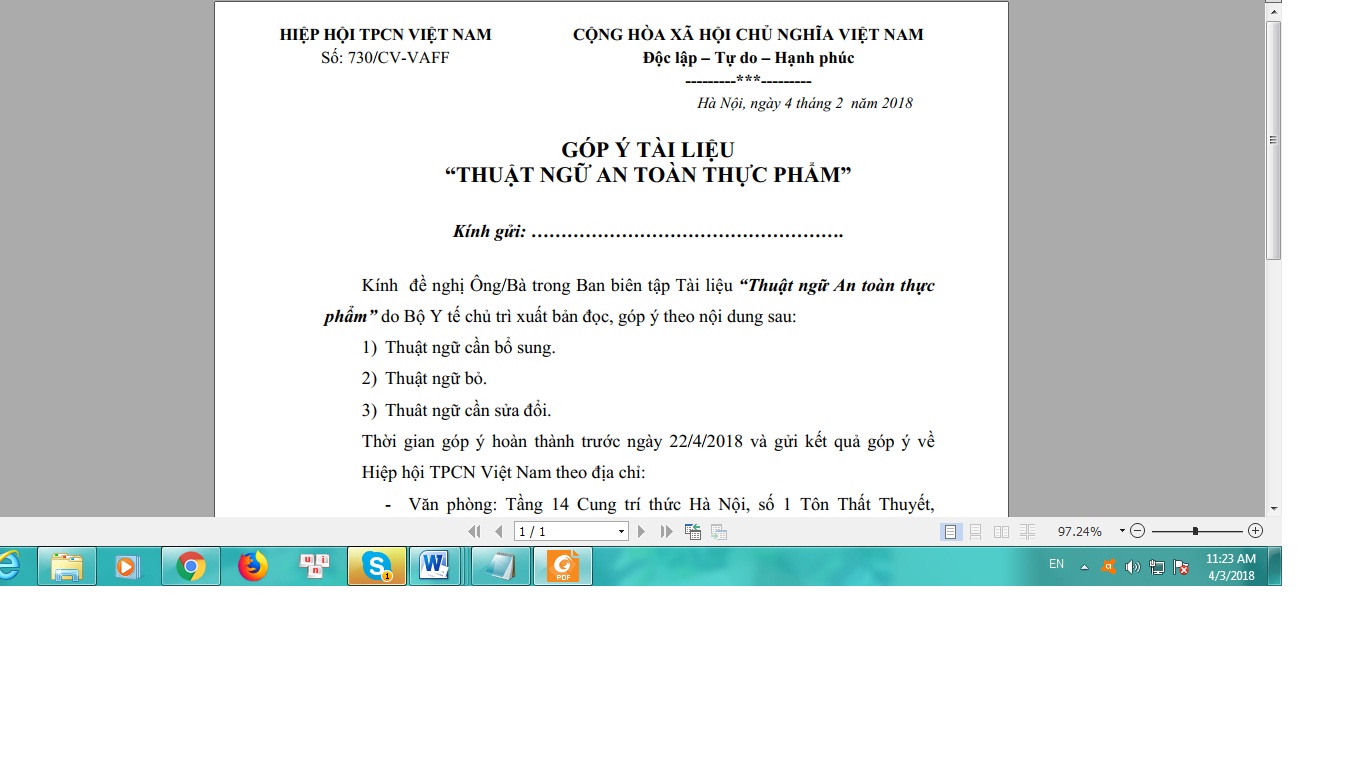Click the previous view icon
This screenshot has height=768, width=1366.
pos(692,532)
